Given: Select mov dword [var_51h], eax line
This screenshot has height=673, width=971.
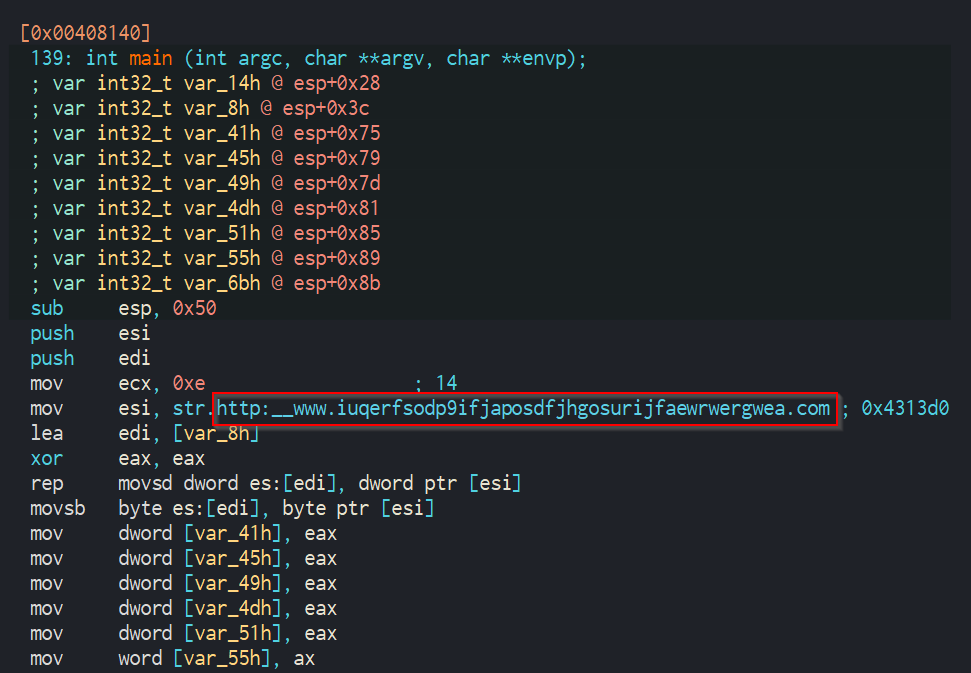Looking at the screenshot, I should pos(184,634).
